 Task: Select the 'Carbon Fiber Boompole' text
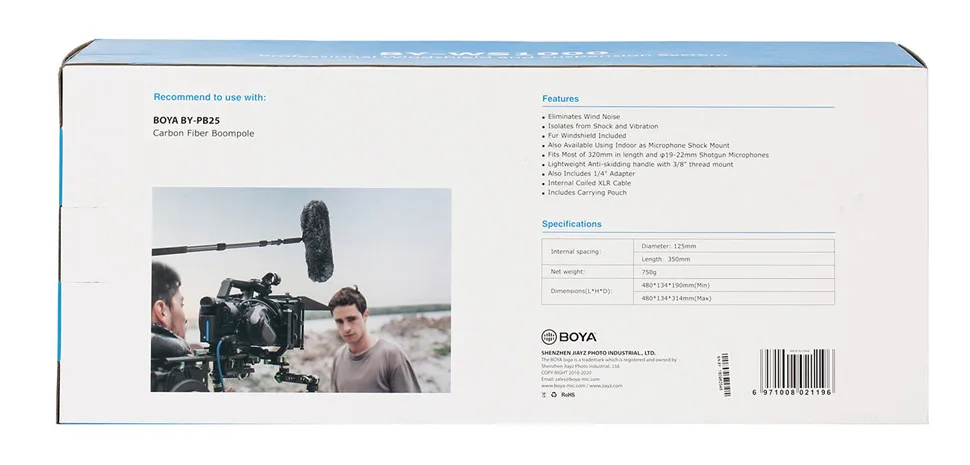point(204,134)
